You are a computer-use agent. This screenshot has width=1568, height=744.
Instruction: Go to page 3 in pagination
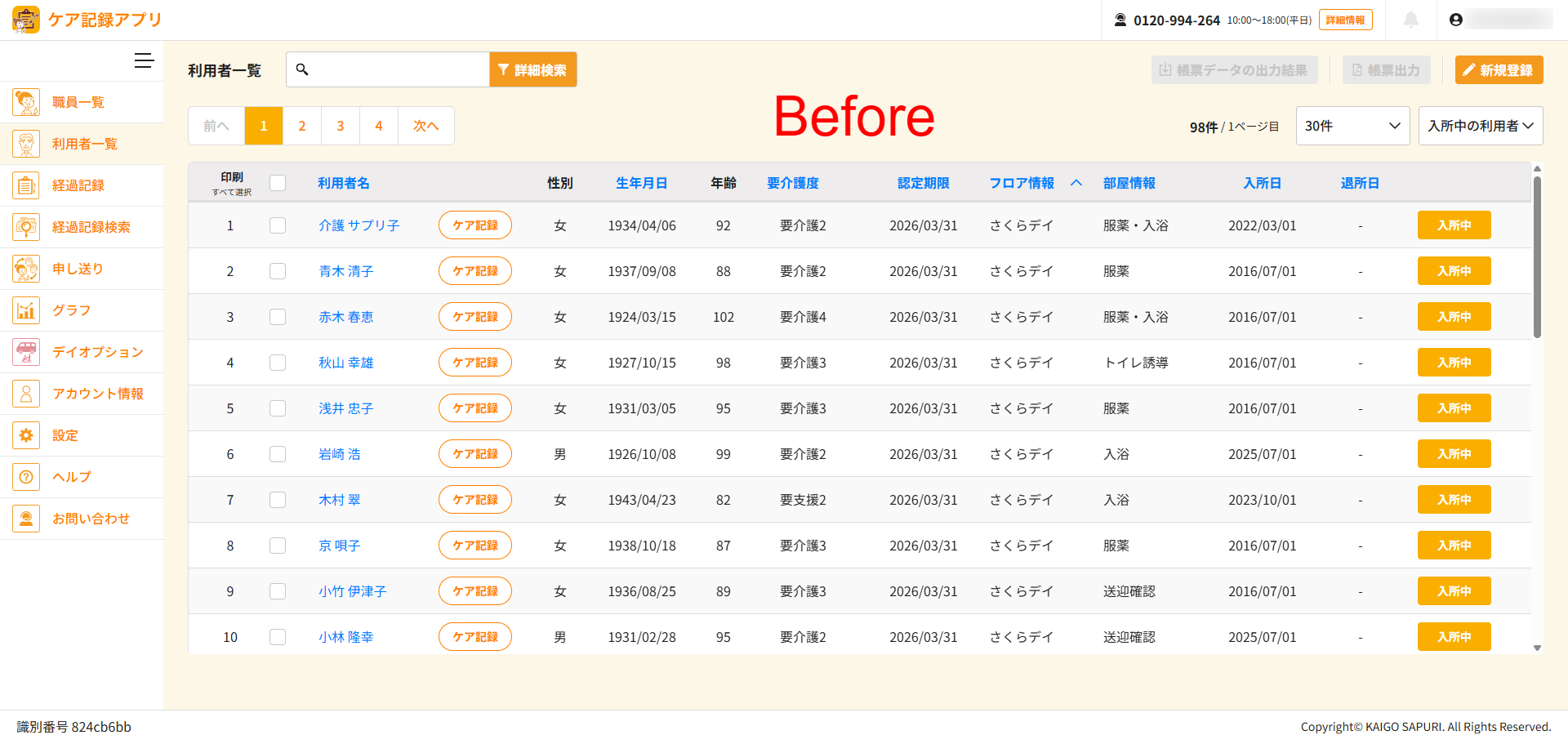(340, 126)
